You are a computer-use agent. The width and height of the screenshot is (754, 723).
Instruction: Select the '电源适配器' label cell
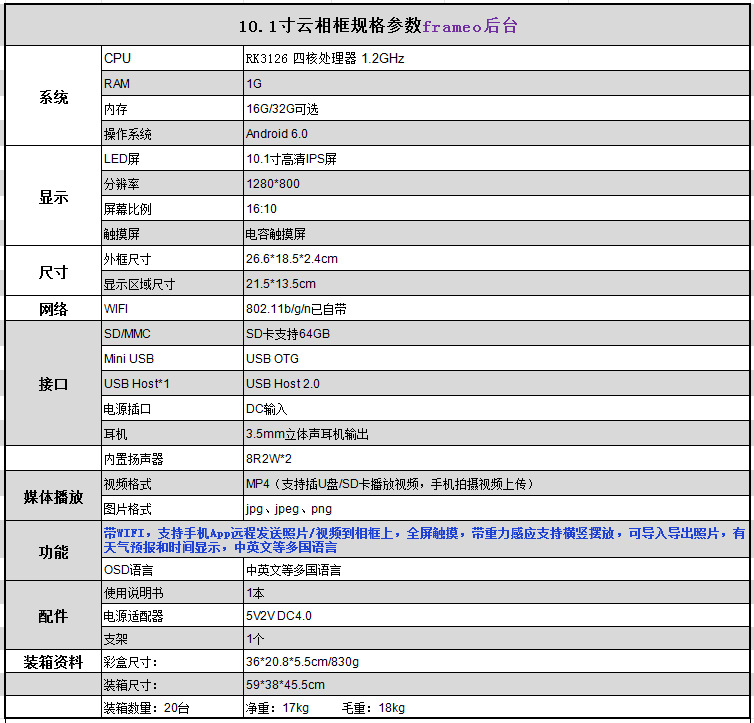172,615
